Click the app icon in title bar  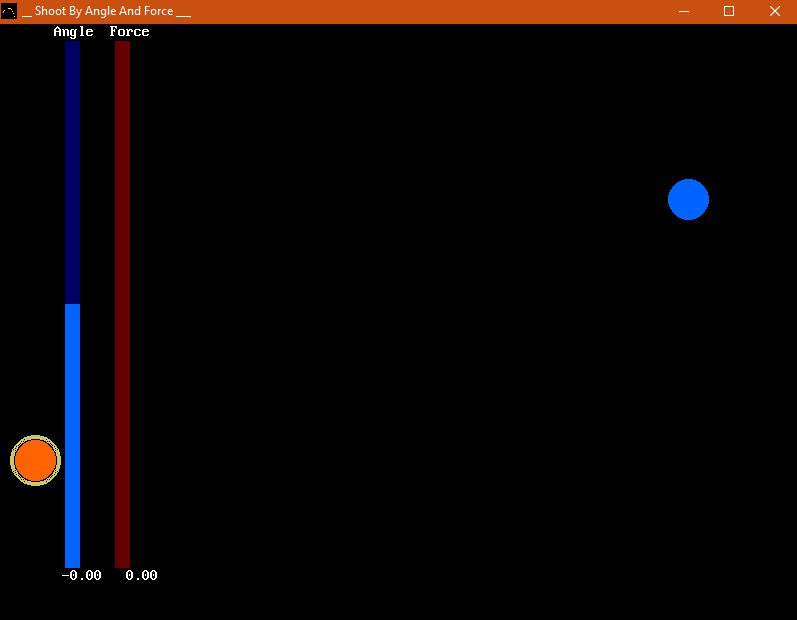click(x=9, y=11)
